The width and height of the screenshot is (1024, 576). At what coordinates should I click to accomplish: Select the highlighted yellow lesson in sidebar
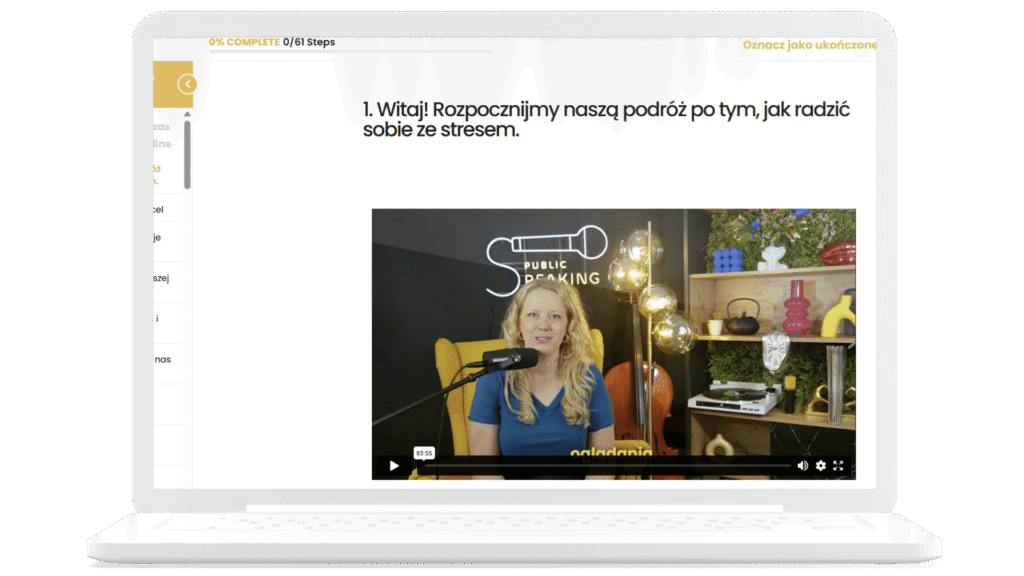pyautogui.click(x=158, y=175)
